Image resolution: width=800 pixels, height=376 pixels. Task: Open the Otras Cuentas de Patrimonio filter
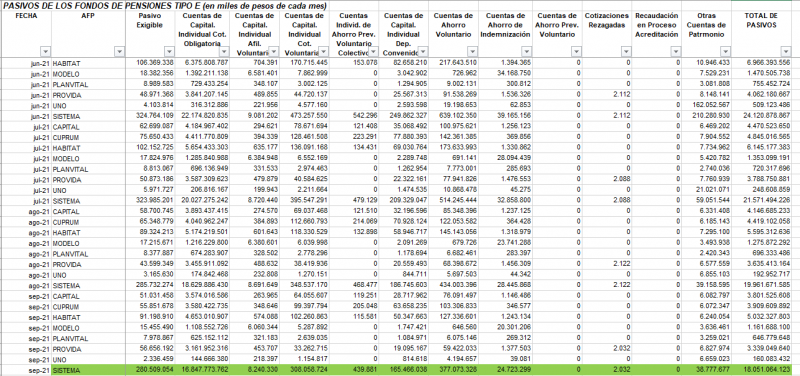tap(726, 52)
